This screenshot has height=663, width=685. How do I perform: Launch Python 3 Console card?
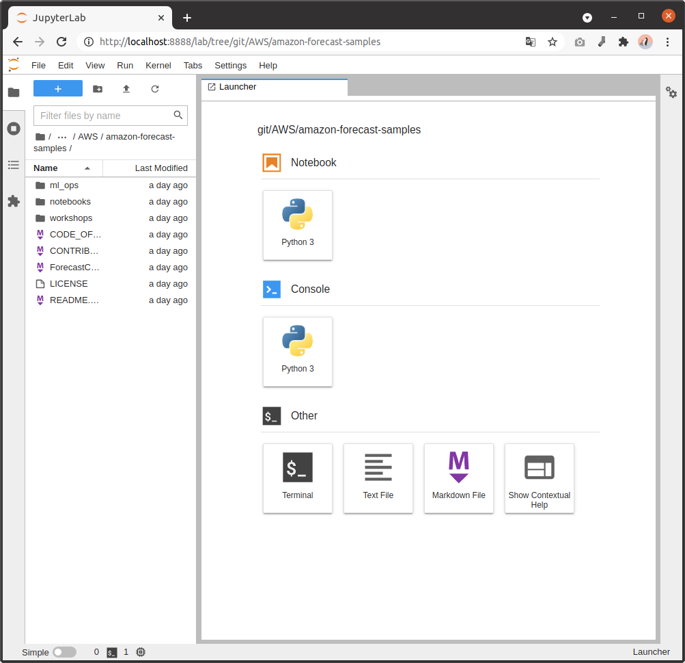298,352
